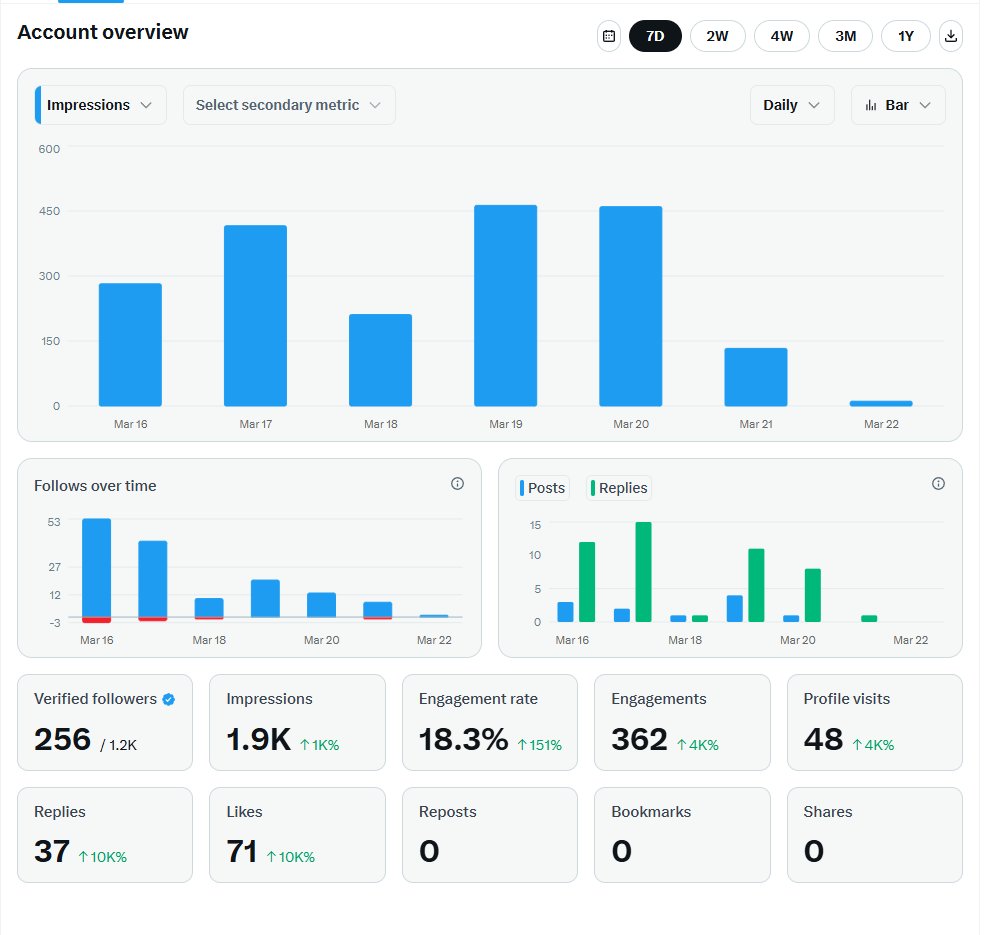This screenshot has width=1005, height=935.
Task: Switch to the 2W time range
Action: [717, 36]
